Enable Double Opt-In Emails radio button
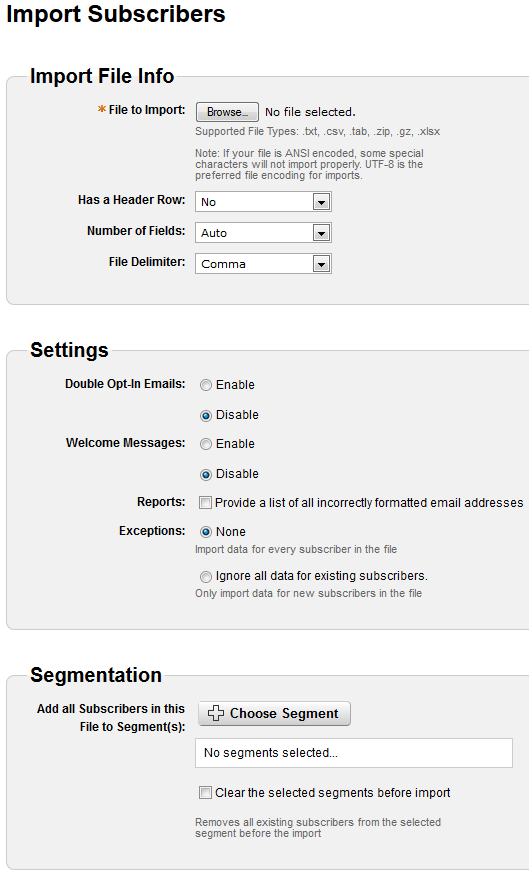The height and width of the screenshot is (876, 529). pyautogui.click(x=206, y=385)
